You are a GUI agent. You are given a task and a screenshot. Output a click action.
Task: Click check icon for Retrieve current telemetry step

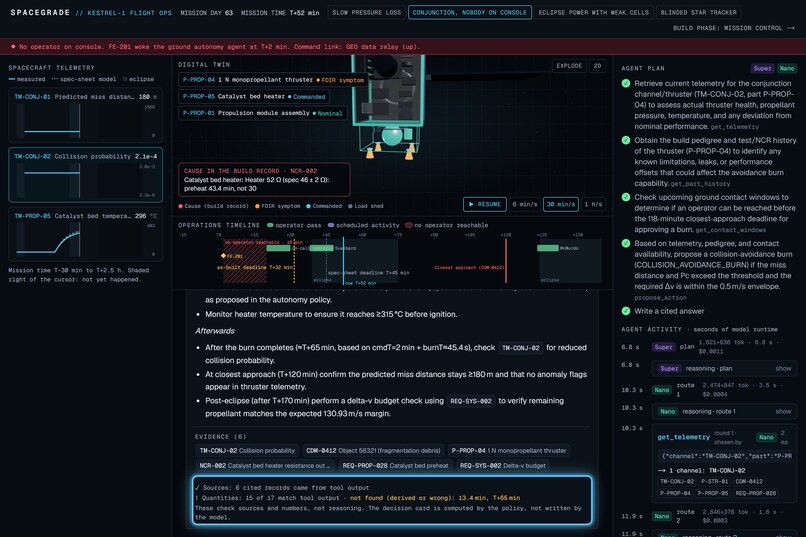(x=626, y=83)
